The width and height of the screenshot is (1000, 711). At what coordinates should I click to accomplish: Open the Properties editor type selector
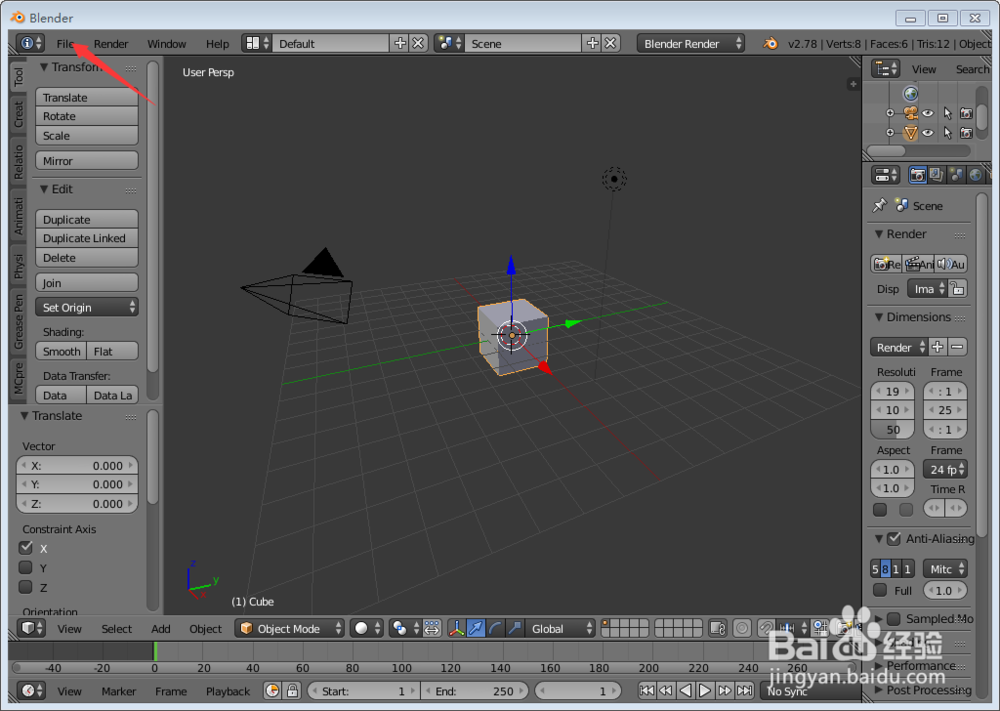[886, 175]
